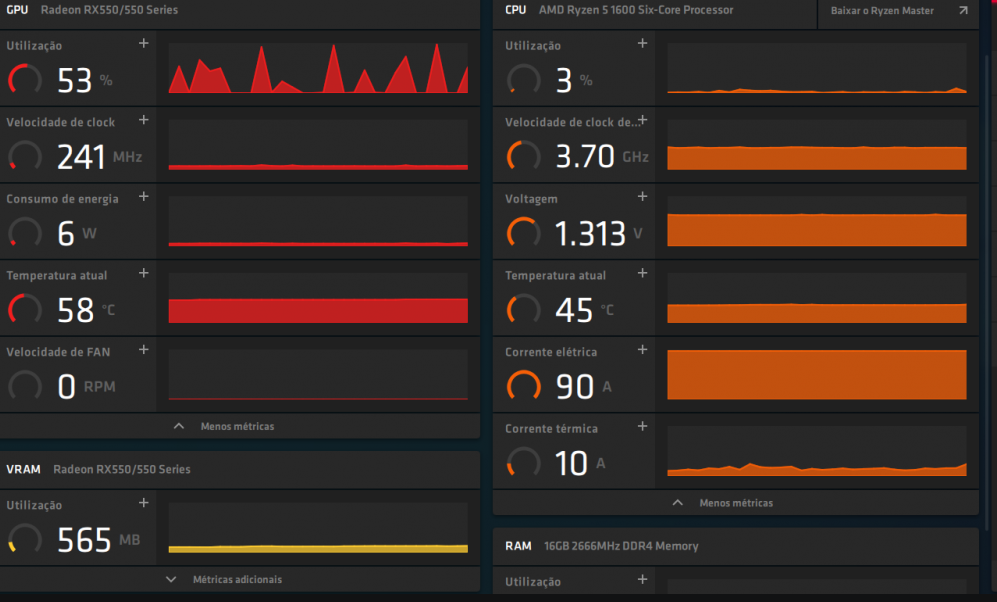This screenshot has height=602, width=997.
Task: Click the external-link arrow next to Ryzen Master
Action: click(963, 10)
